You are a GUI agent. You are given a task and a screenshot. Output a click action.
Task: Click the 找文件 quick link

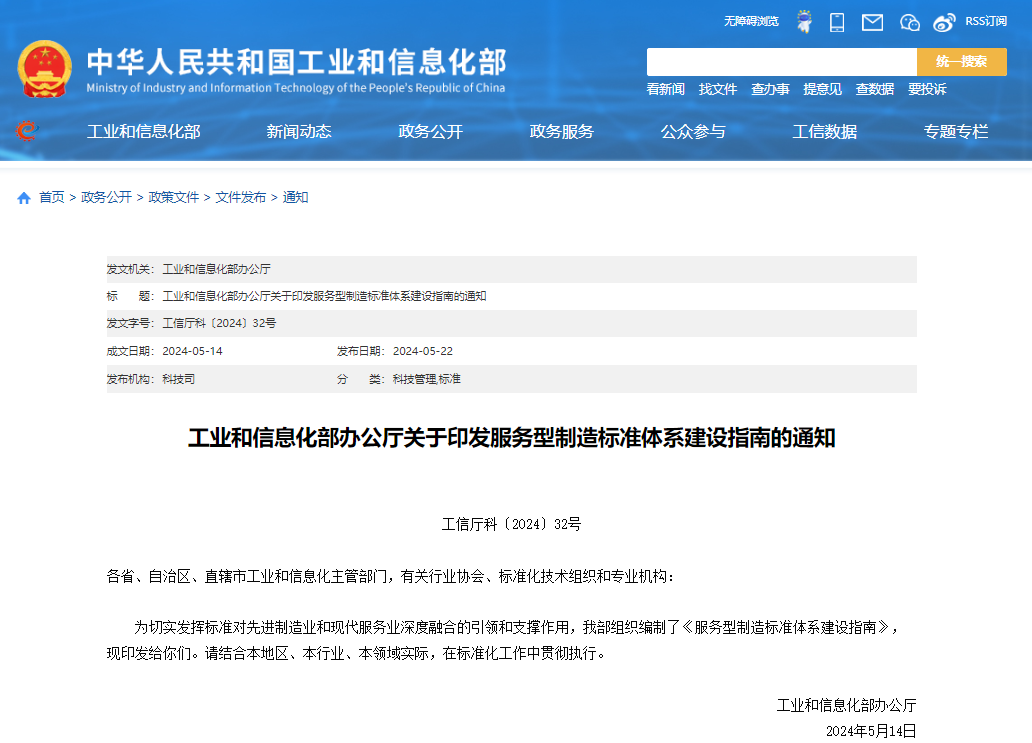[x=718, y=89]
